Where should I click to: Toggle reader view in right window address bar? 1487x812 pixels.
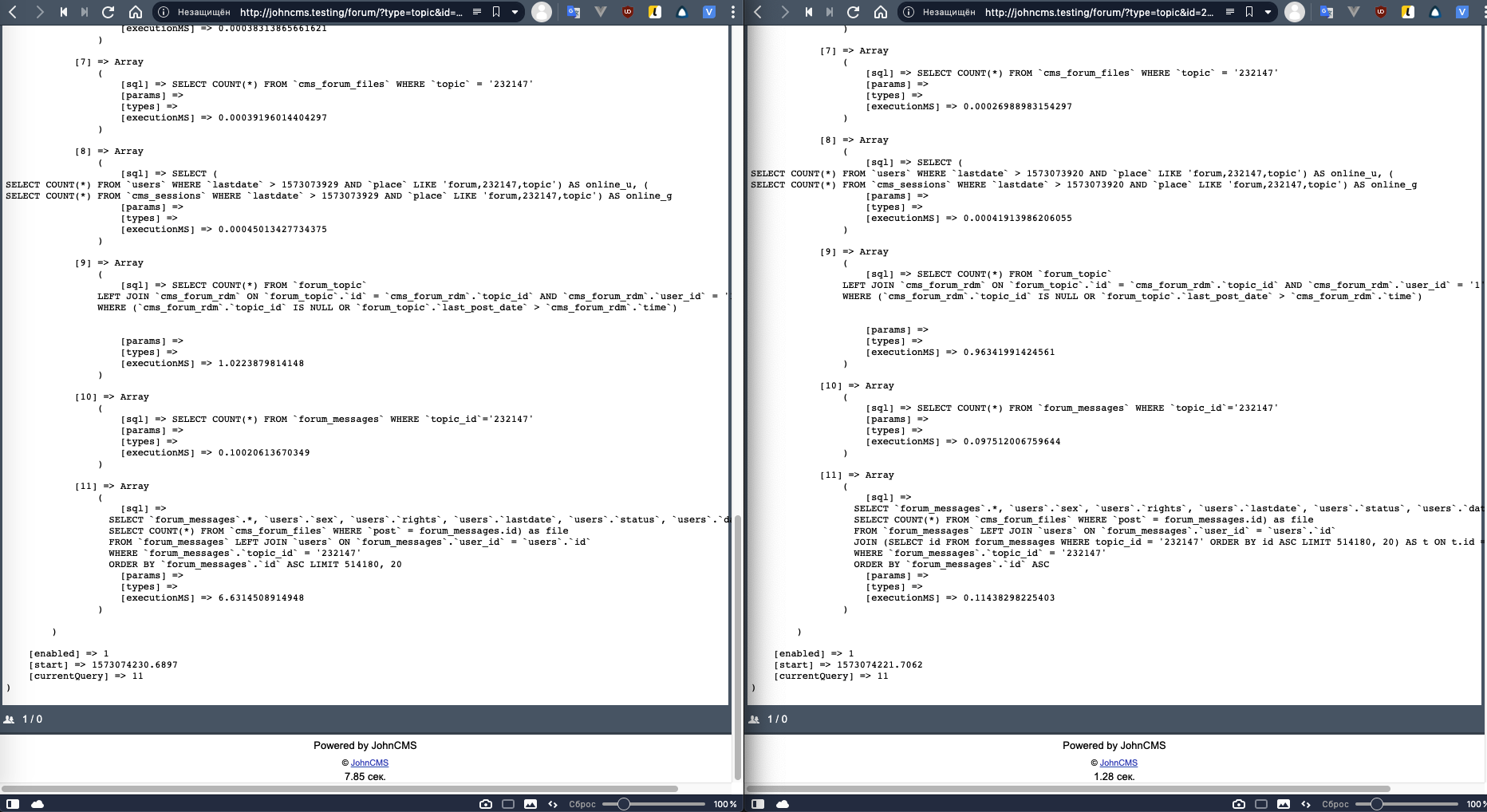pyautogui.click(x=1229, y=12)
